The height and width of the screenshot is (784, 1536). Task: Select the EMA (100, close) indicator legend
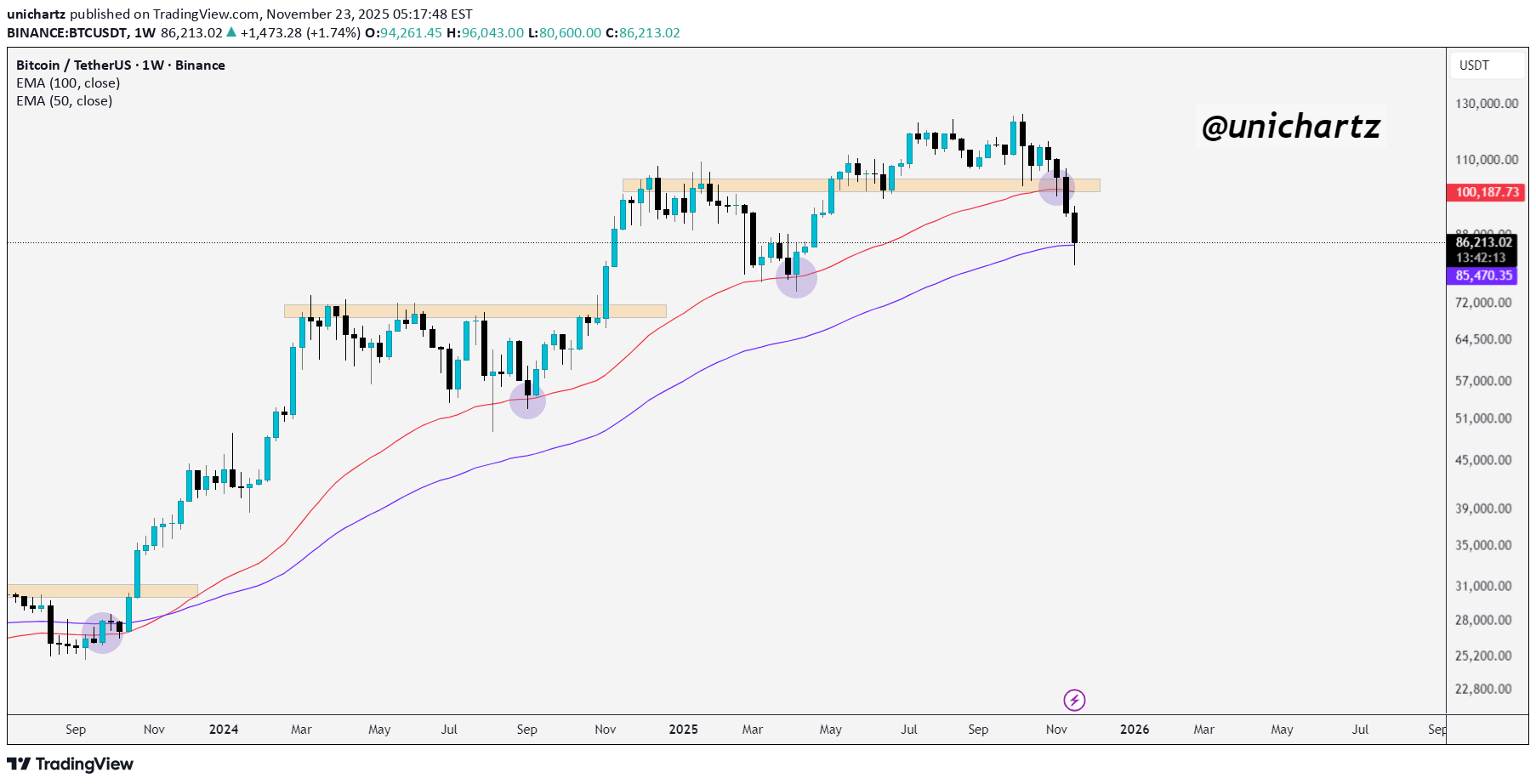[68, 83]
